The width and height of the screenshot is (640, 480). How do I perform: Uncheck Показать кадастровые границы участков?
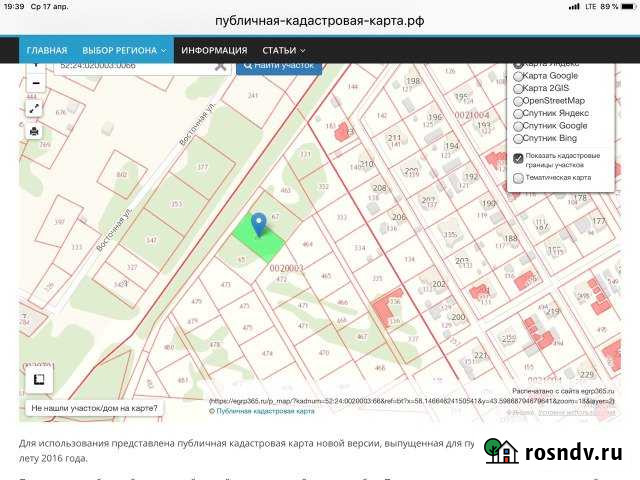pos(518,158)
